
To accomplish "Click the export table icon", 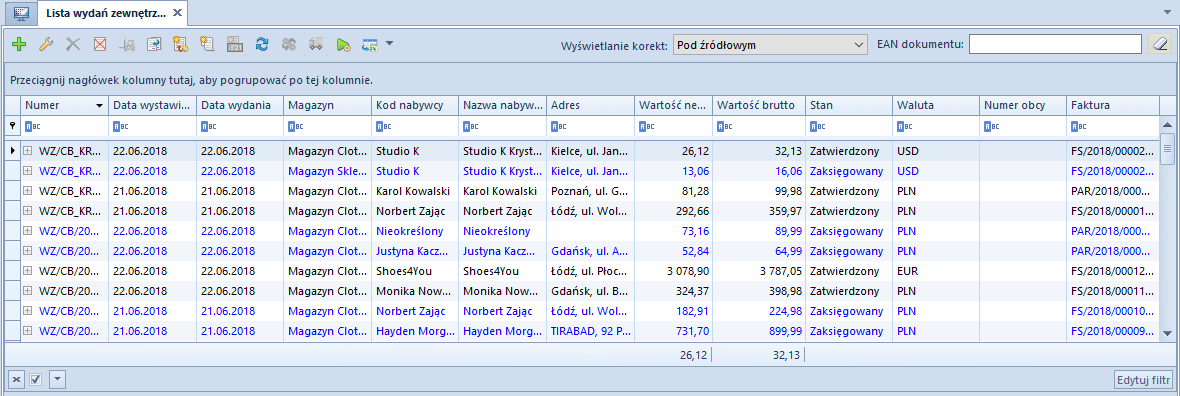I will pos(370,45).
